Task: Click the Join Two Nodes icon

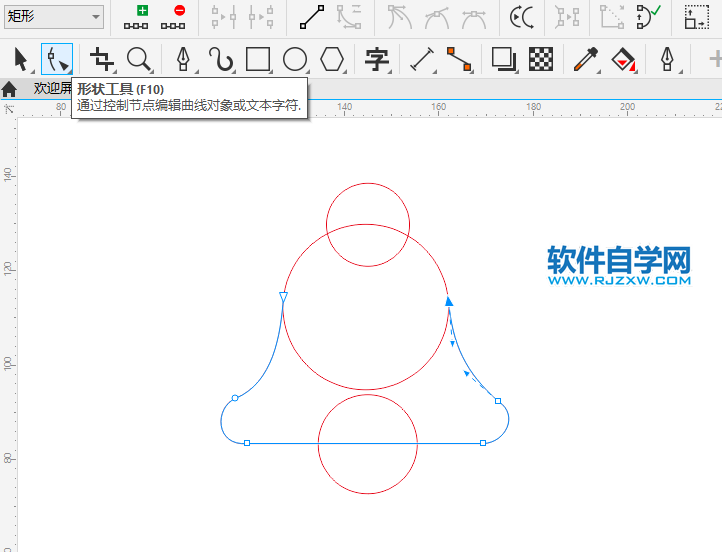Action: tap(224, 17)
